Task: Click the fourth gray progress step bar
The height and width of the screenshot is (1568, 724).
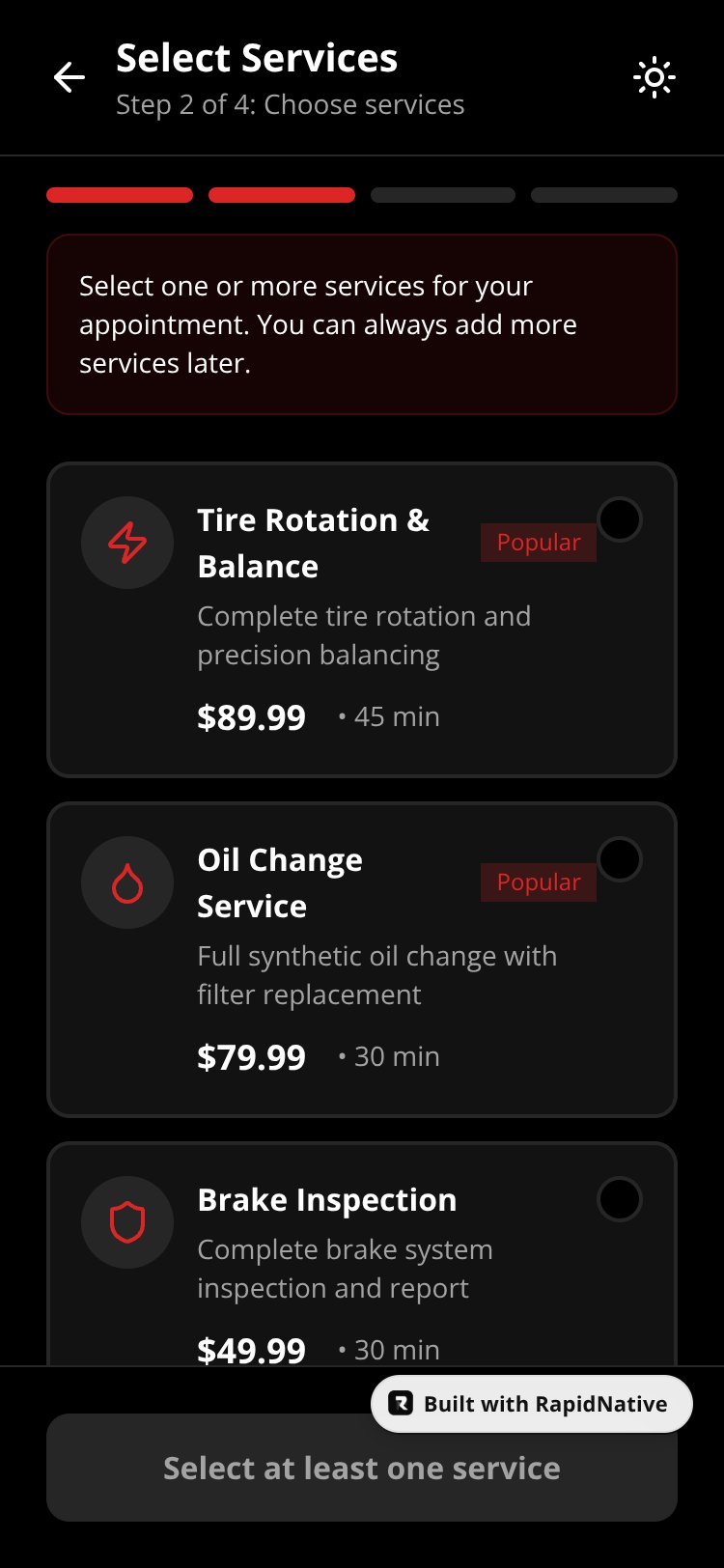Action: [x=604, y=195]
